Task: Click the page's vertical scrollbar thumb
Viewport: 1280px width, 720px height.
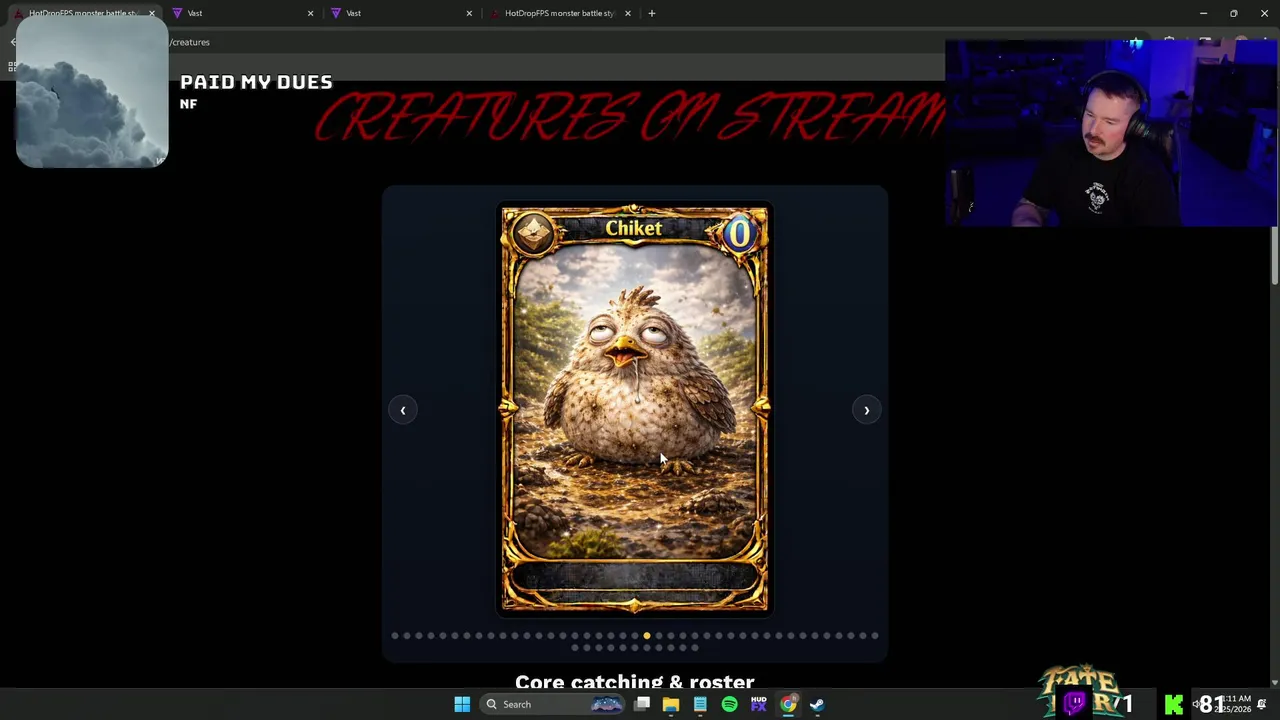Action: tap(1275, 255)
